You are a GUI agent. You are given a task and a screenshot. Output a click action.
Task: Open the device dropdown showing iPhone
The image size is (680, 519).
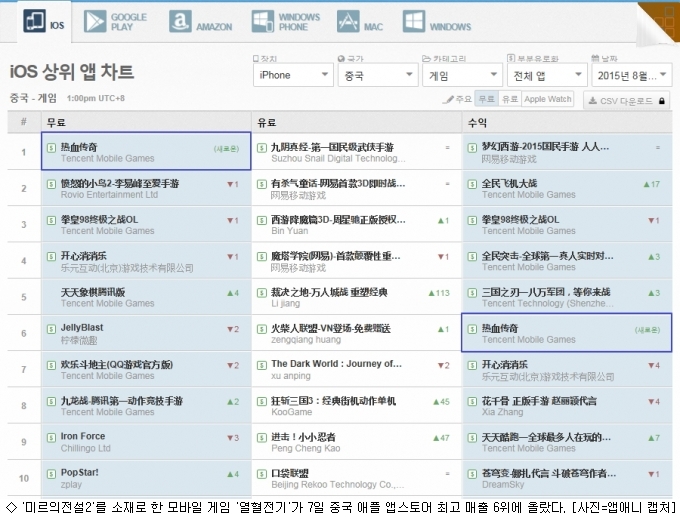tap(293, 75)
